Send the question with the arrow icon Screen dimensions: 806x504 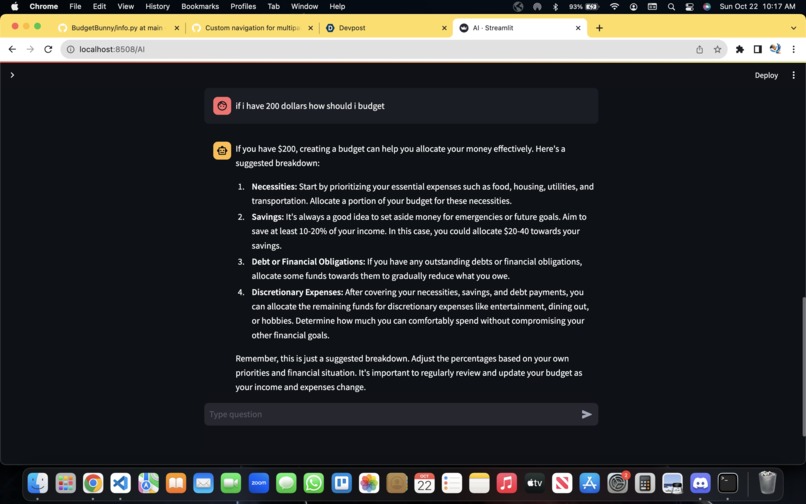(587, 415)
